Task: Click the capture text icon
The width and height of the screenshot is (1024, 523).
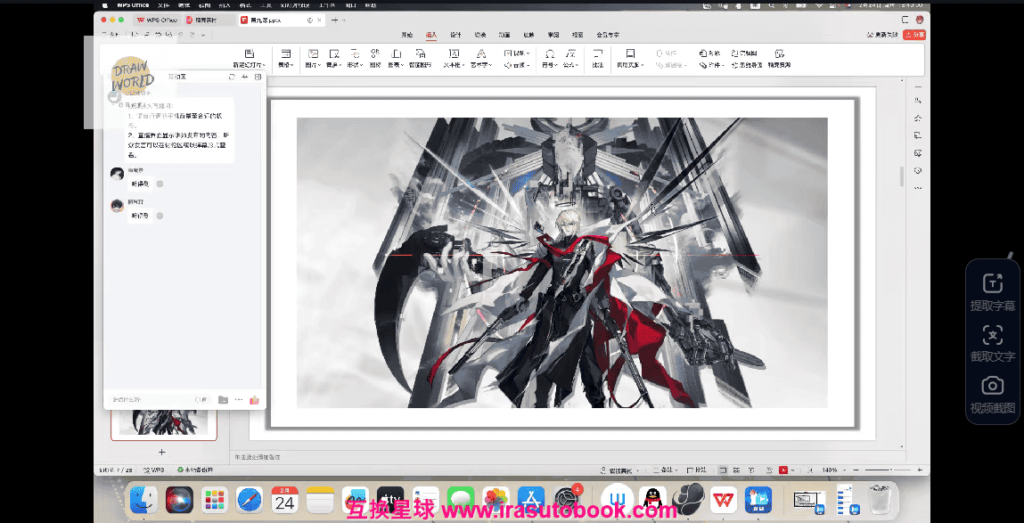Action: tap(993, 335)
